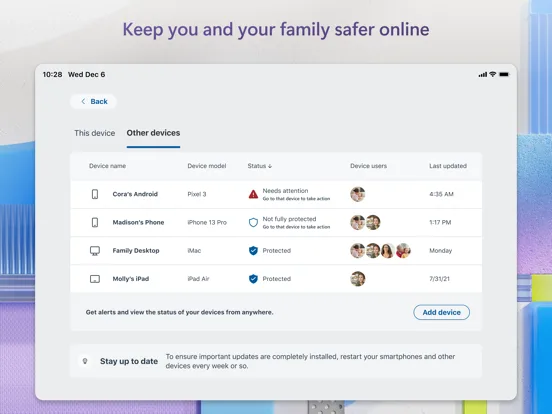Switch to the This device tab
This screenshot has height=414, width=552.
point(94,133)
